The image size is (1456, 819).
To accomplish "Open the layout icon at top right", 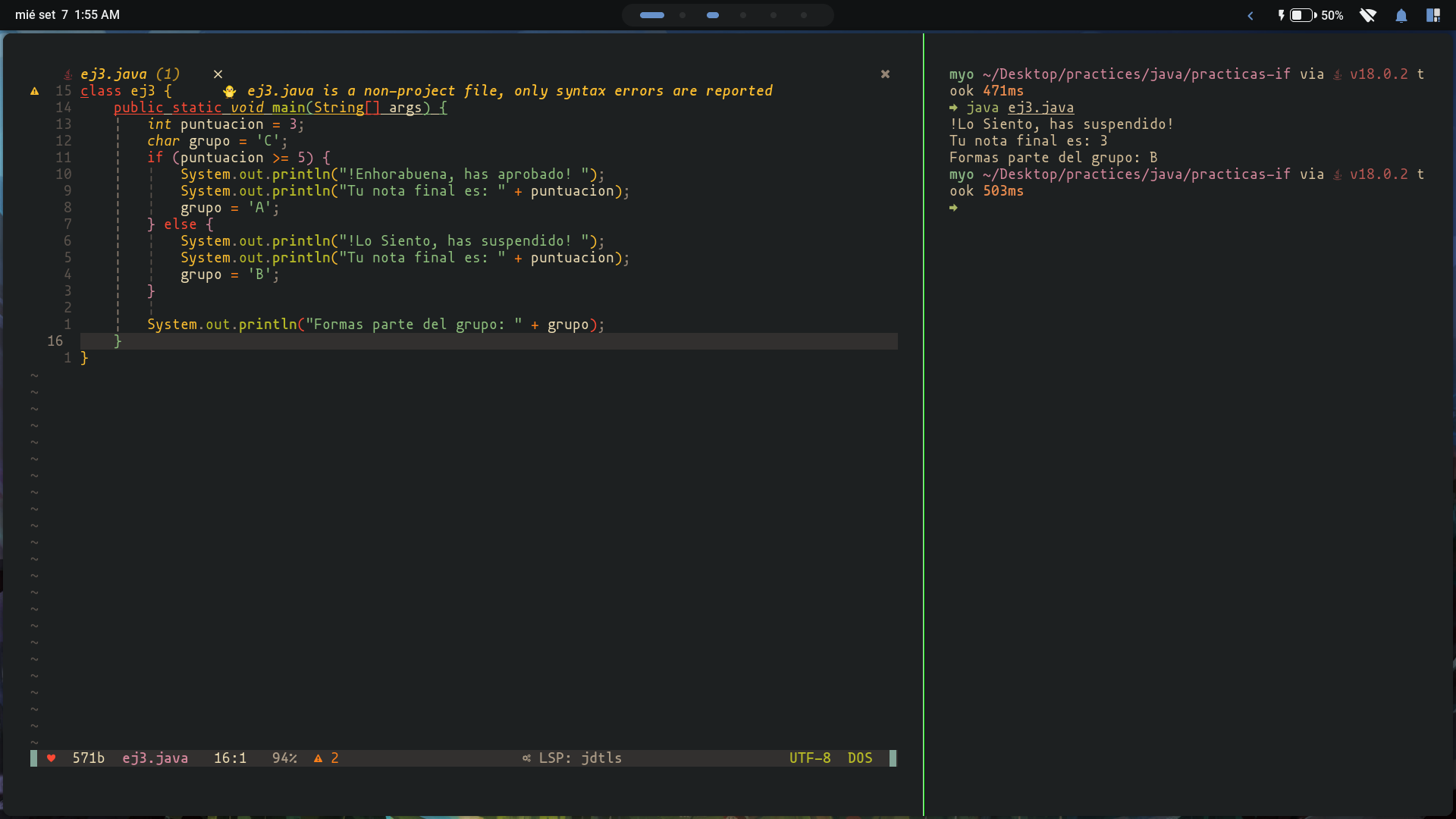I will pos(1432,15).
